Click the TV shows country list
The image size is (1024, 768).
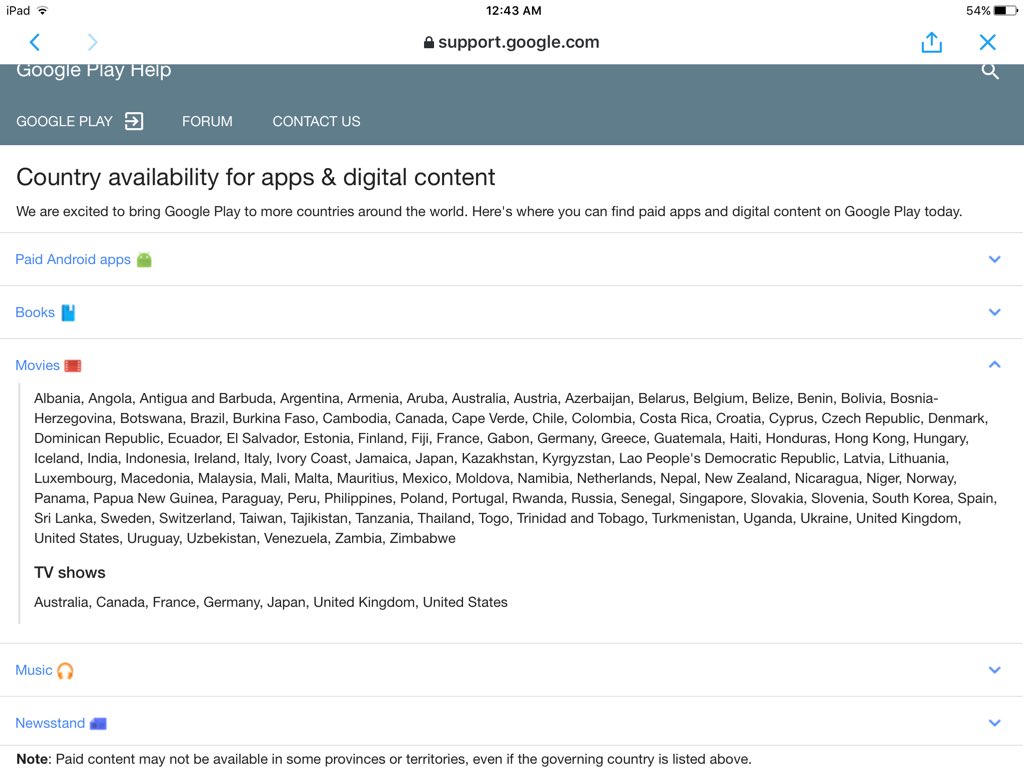click(270, 602)
